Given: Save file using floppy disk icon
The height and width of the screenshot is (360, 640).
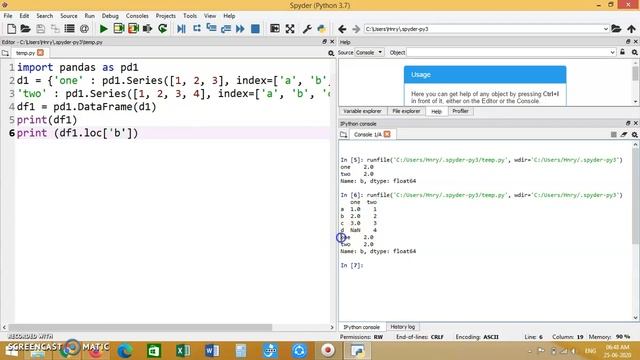Looking at the screenshot, I should [x=40, y=29].
